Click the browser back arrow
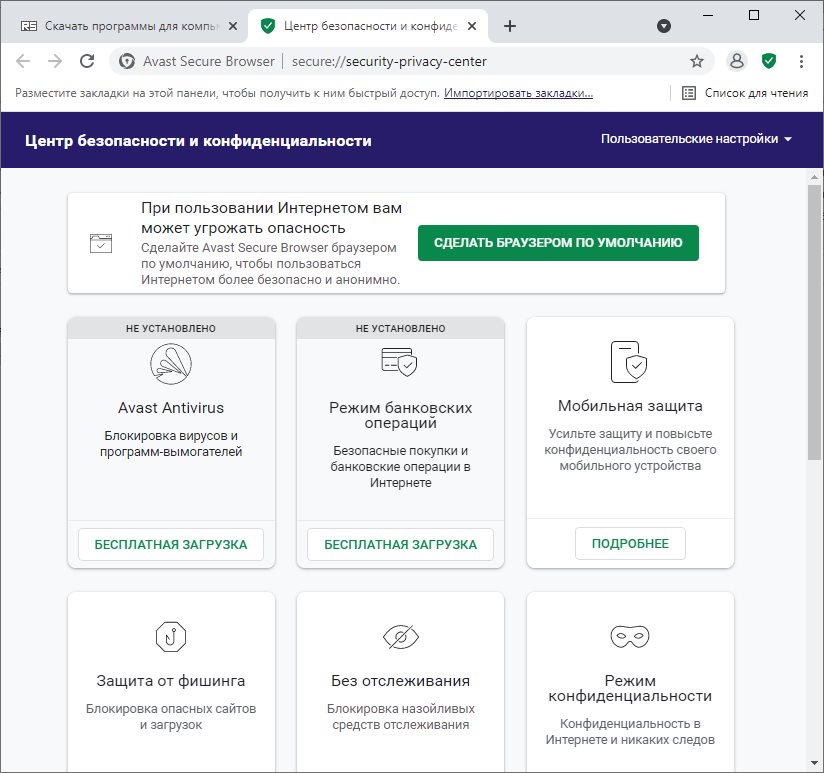824x773 pixels. pyautogui.click(x=23, y=61)
